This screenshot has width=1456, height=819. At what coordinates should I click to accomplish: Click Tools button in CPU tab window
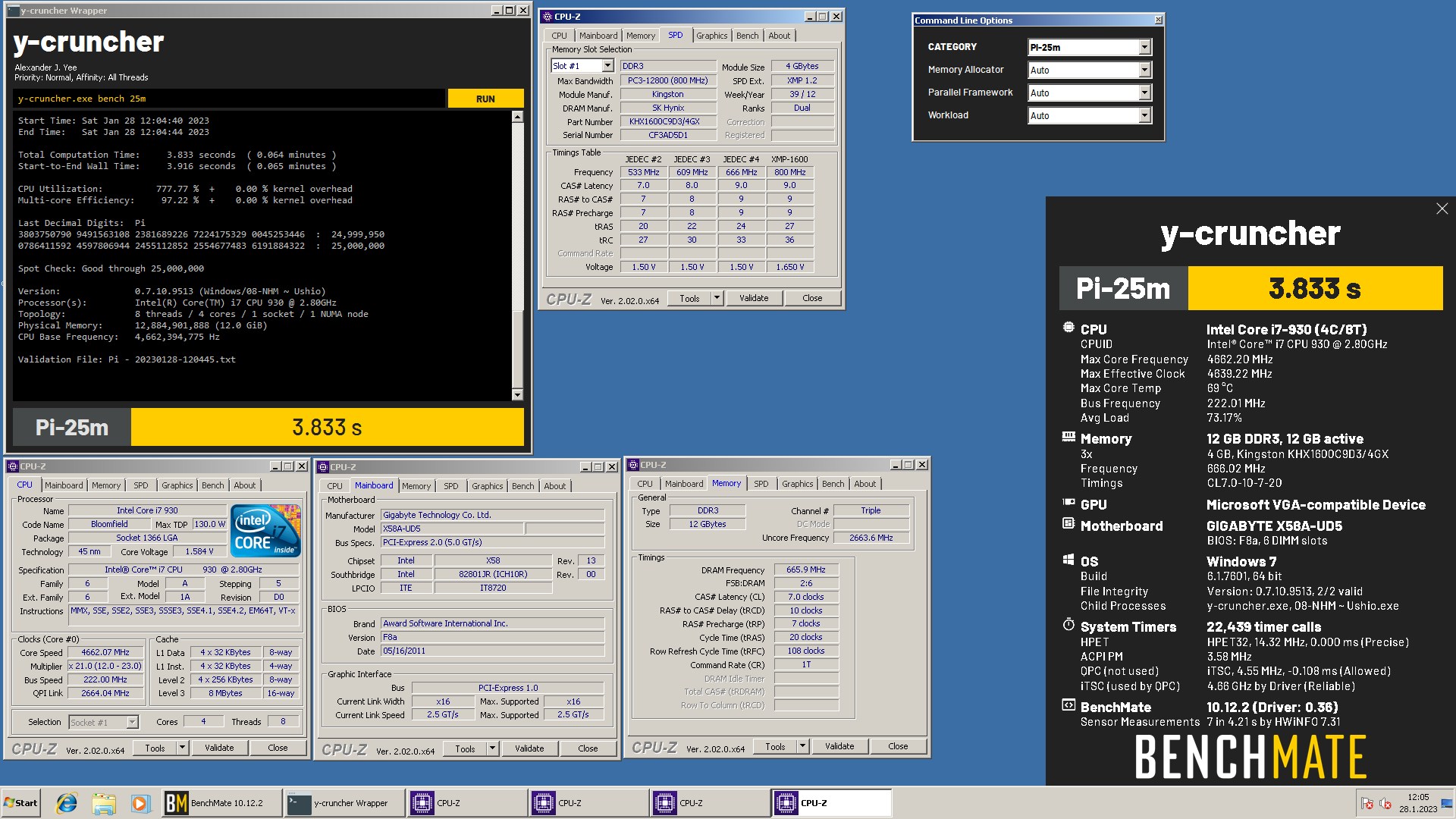(x=155, y=748)
